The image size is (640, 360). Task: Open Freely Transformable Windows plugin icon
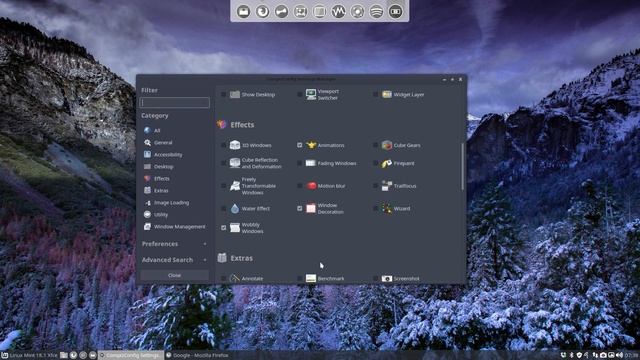tap(235, 186)
